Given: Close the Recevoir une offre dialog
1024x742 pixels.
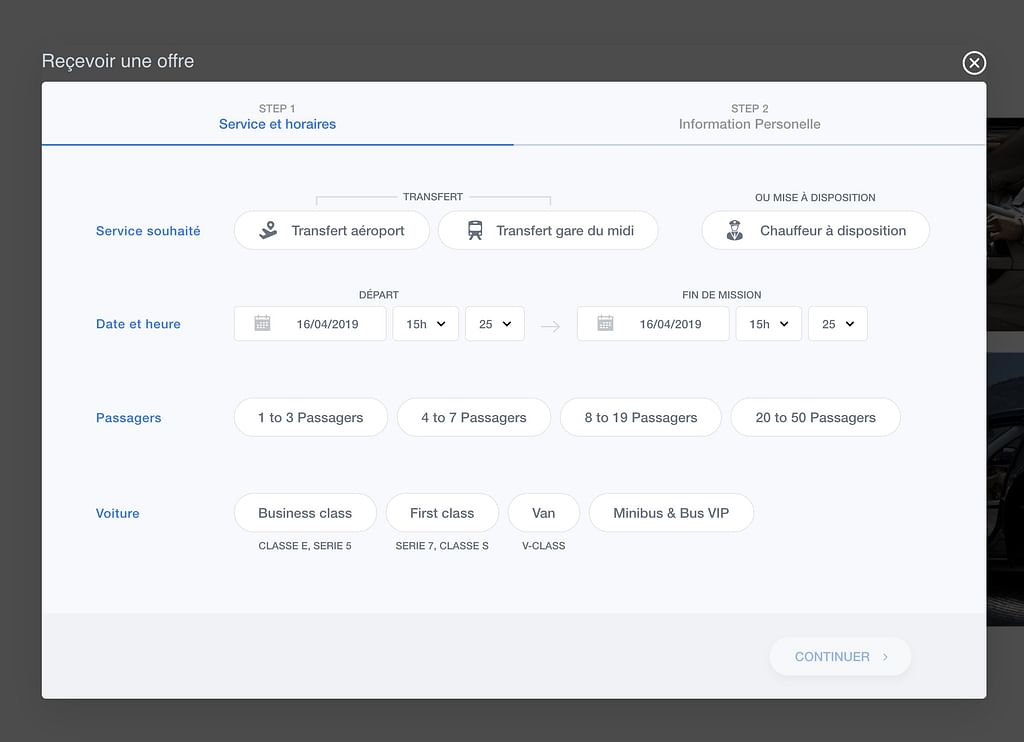Looking at the screenshot, I should 973,63.
